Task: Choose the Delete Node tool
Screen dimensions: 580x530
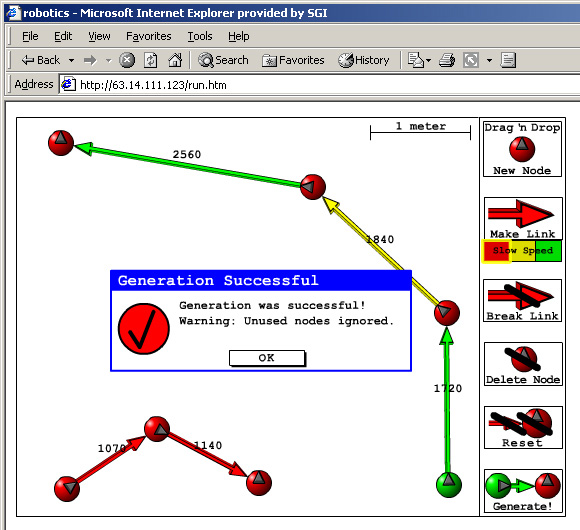Action: click(523, 364)
